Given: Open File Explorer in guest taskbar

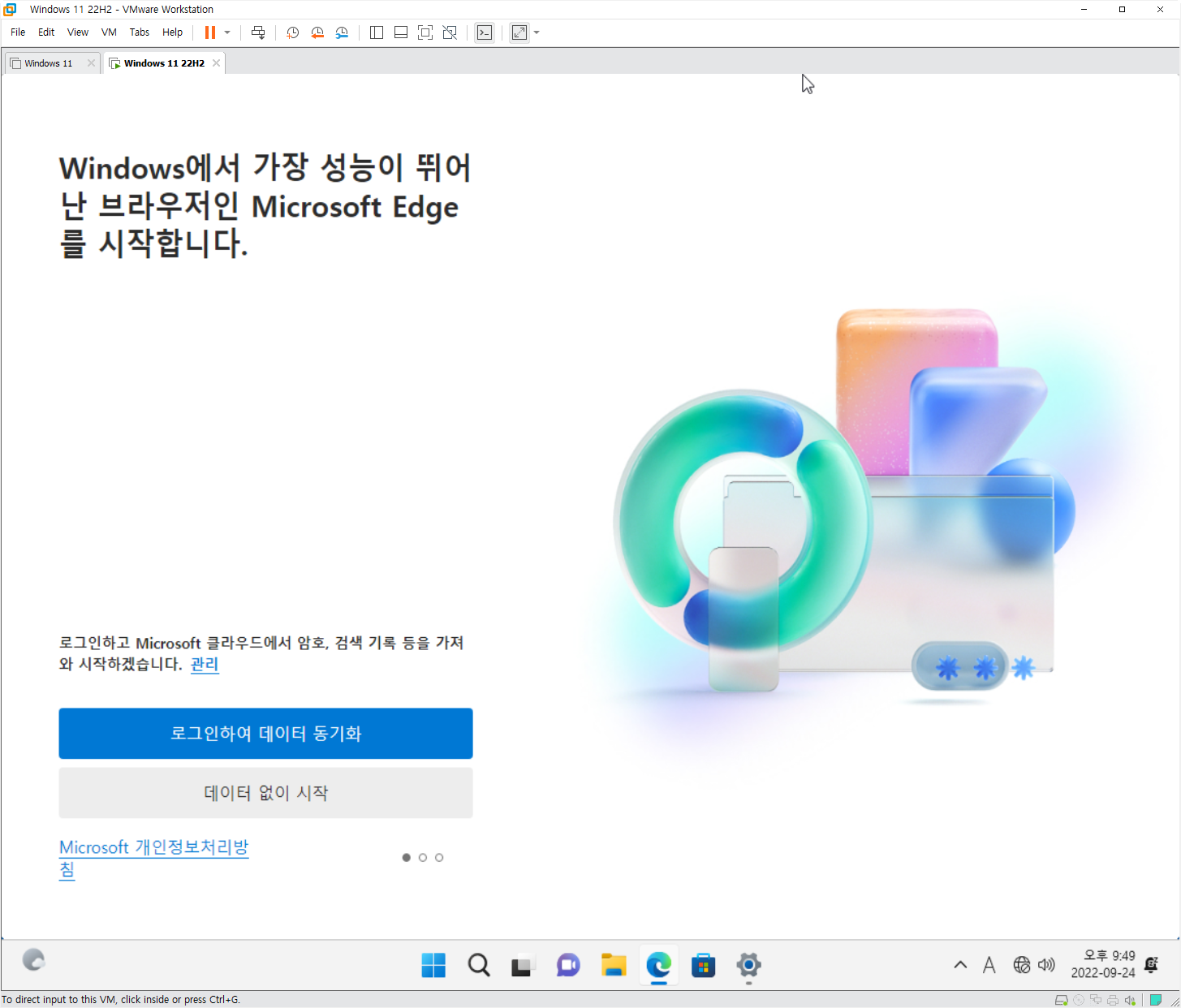Looking at the screenshot, I should (x=614, y=966).
